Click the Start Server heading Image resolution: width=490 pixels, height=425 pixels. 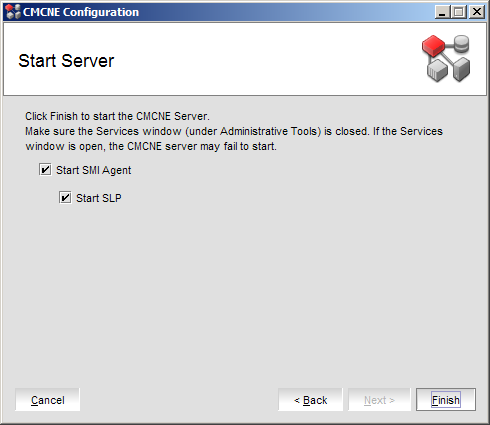(x=66, y=61)
